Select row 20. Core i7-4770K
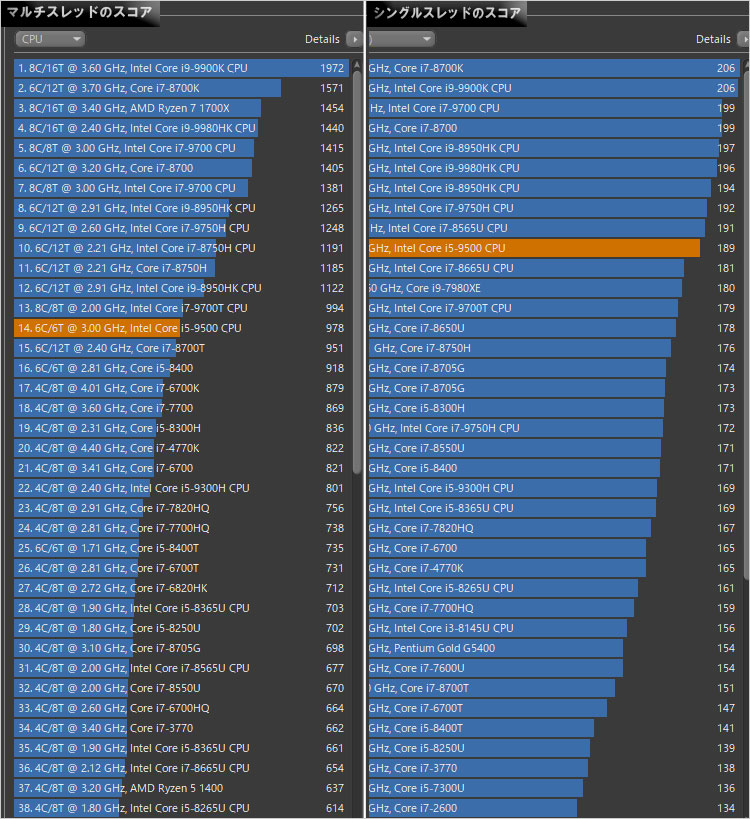Viewport: 750px width, 819px height. point(181,448)
